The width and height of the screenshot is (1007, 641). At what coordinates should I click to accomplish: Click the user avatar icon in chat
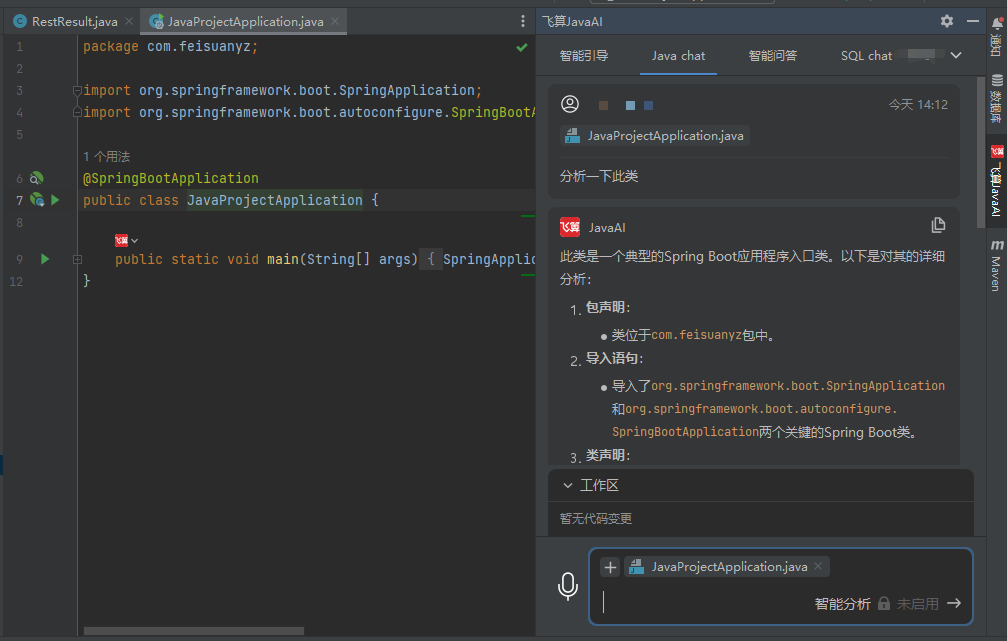click(x=570, y=104)
